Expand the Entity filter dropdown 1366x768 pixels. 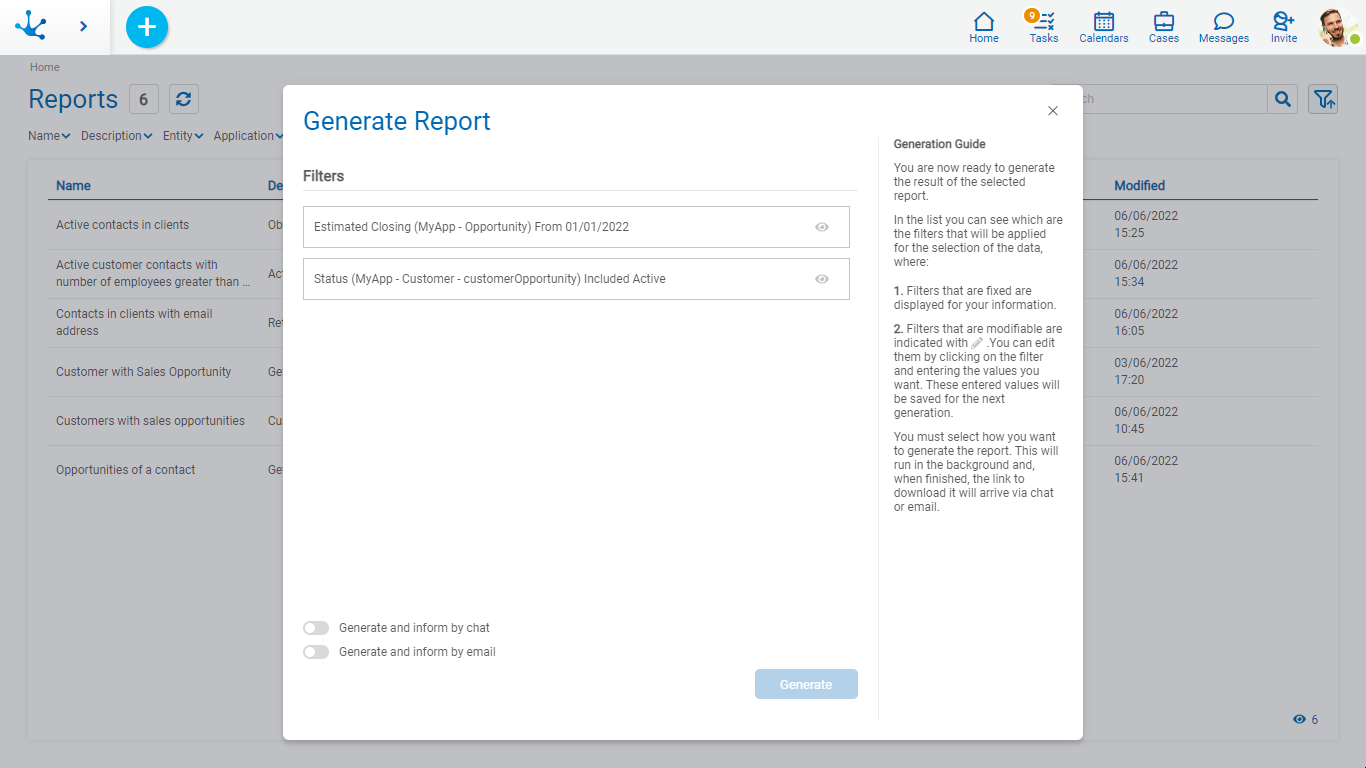pyautogui.click(x=183, y=136)
